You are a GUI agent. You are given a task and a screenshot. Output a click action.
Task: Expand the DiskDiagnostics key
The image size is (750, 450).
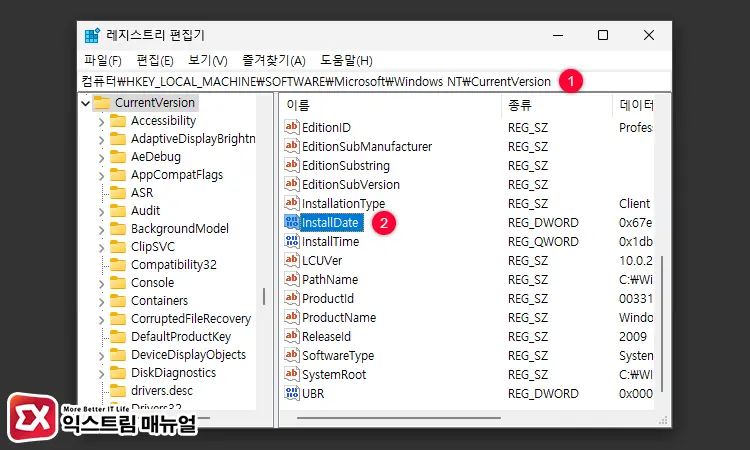101,373
